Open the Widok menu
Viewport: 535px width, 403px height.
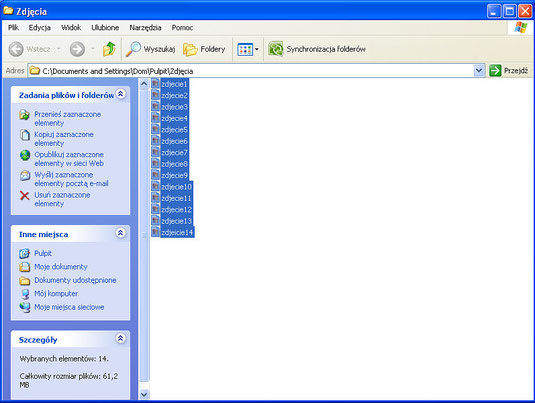(71, 28)
